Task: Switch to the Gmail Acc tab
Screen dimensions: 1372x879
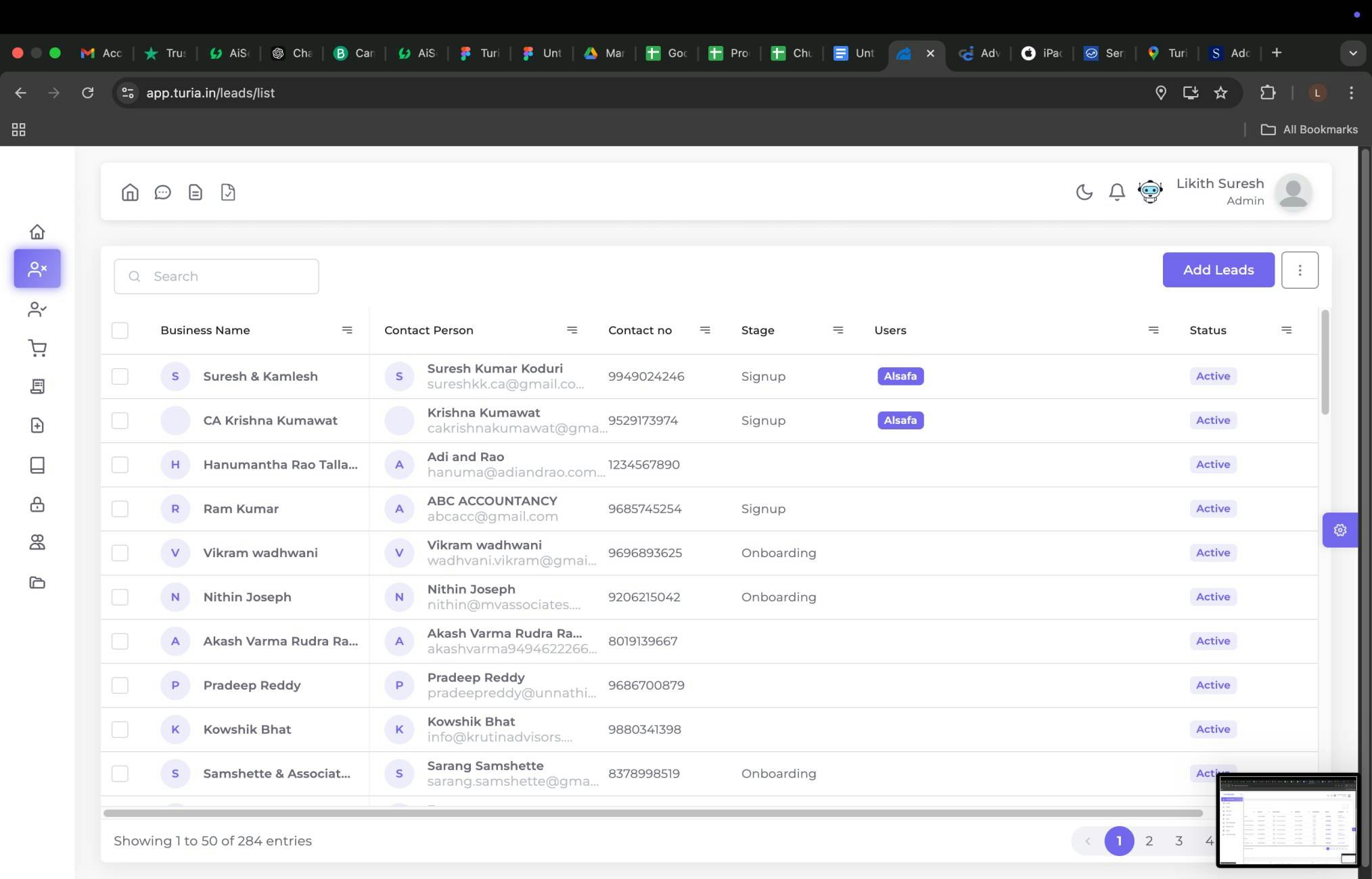Action: (101, 53)
